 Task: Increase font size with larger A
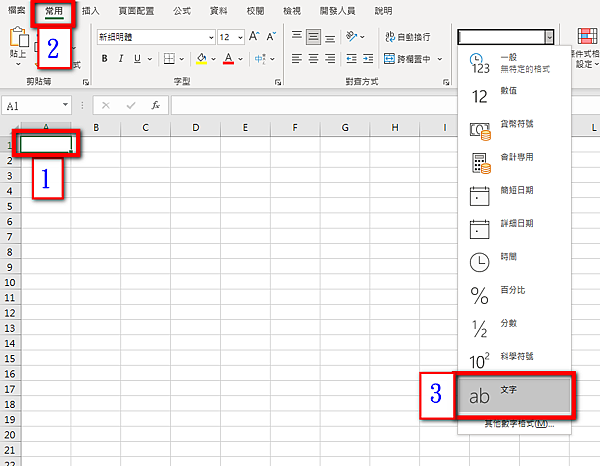tap(254, 37)
